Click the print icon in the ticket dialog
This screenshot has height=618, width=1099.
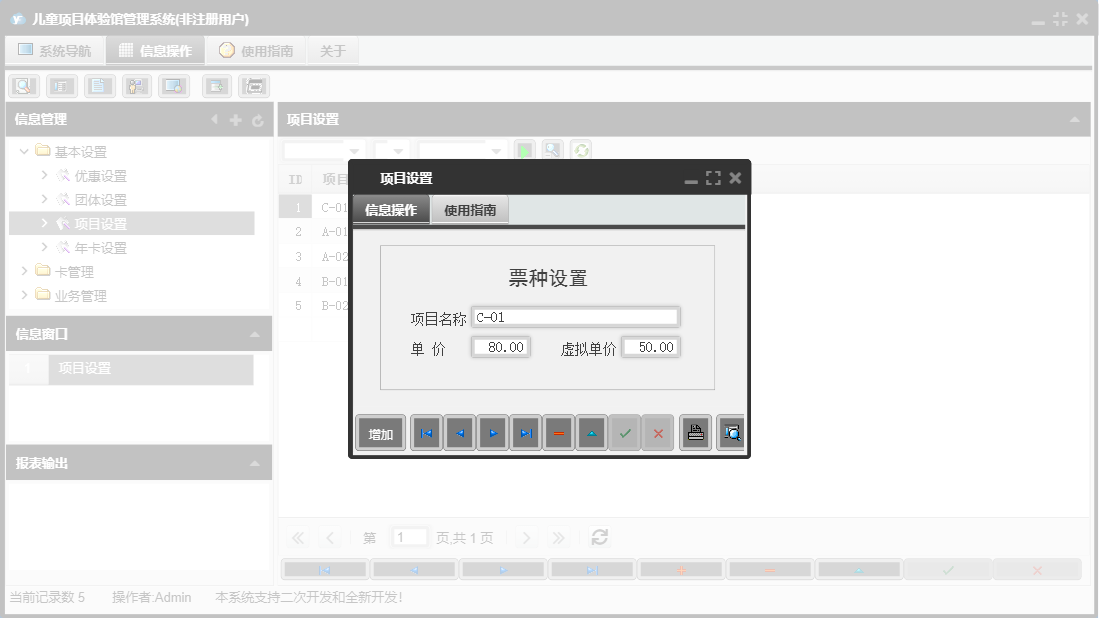695,432
